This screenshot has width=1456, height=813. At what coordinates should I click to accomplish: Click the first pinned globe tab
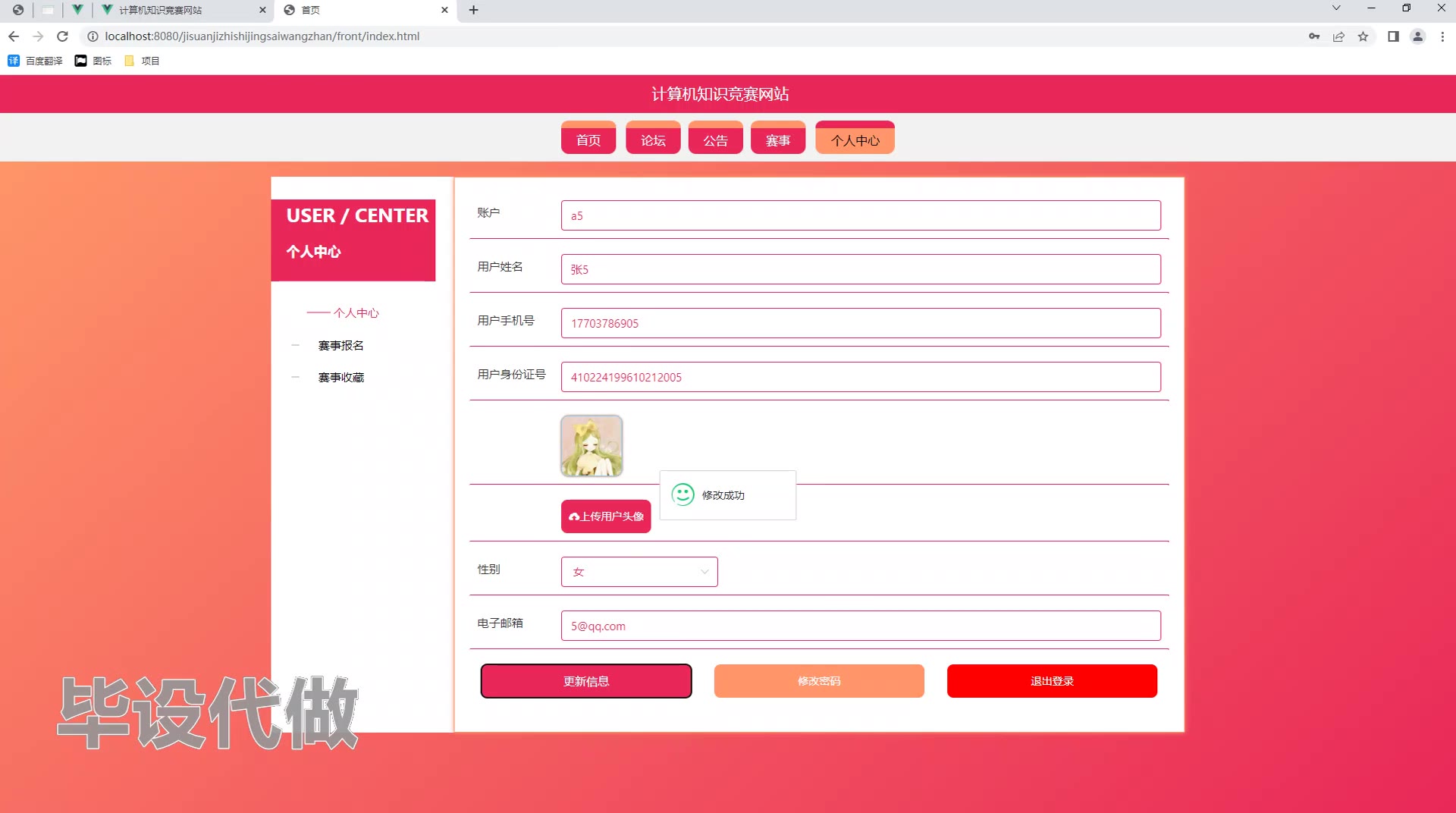[x=17, y=10]
